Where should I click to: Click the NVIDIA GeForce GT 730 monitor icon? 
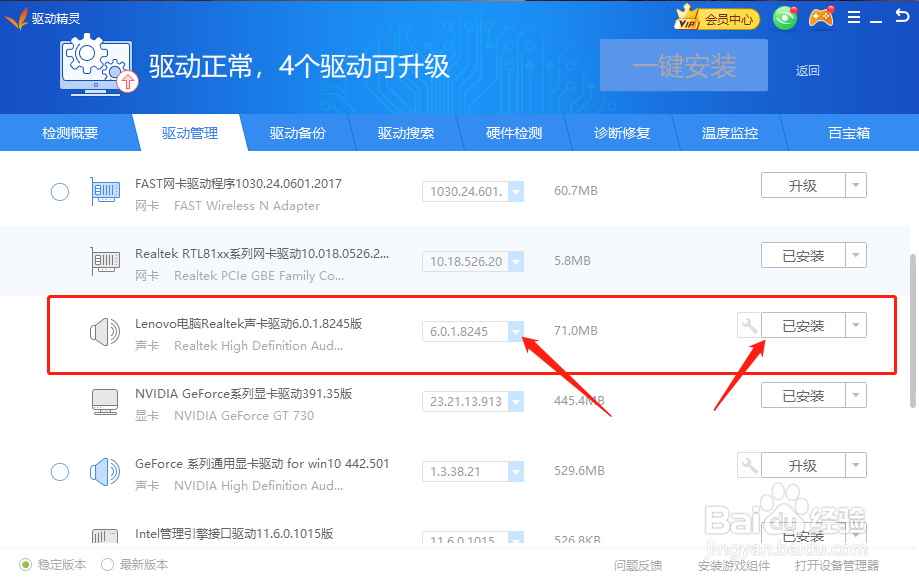click(105, 402)
